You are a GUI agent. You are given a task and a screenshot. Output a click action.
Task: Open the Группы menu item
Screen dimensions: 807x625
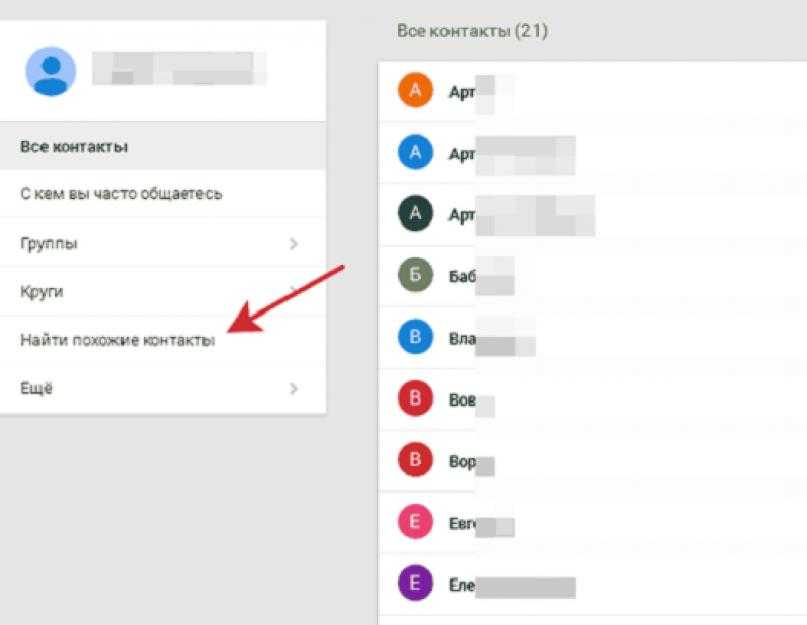[163, 243]
